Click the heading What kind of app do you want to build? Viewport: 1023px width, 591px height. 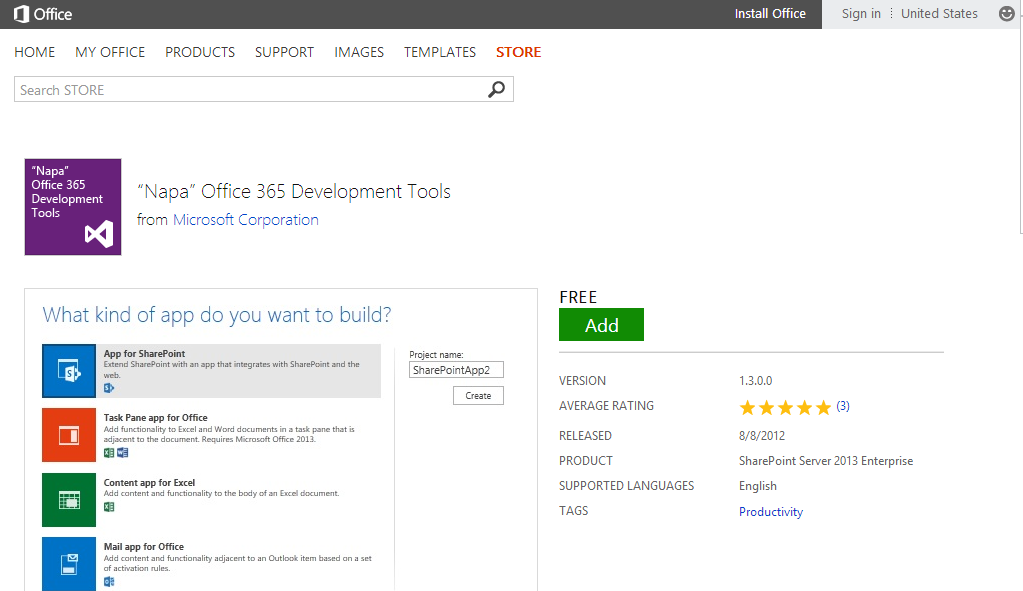click(x=217, y=315)
